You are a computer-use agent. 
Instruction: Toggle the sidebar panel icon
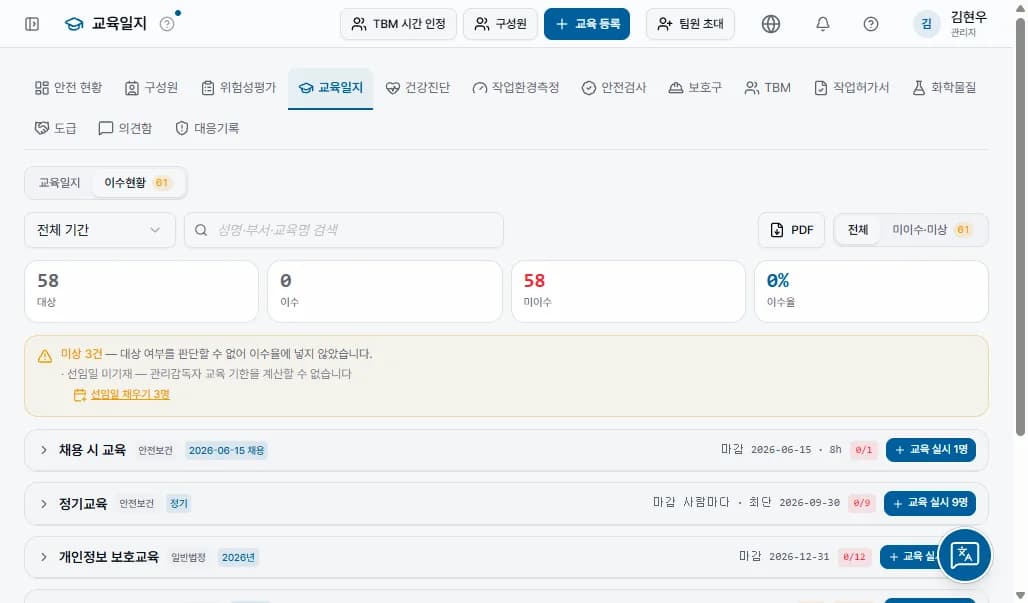pyautogui.click(x=31, y=24)
